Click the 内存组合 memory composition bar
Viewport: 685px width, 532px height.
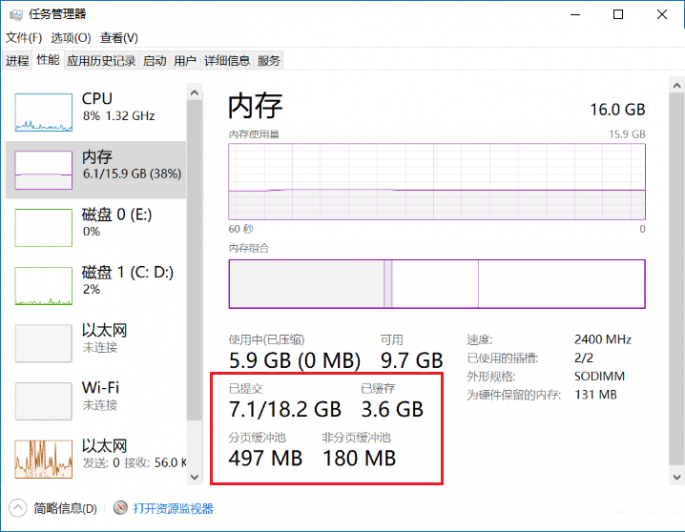pos(436,284)
